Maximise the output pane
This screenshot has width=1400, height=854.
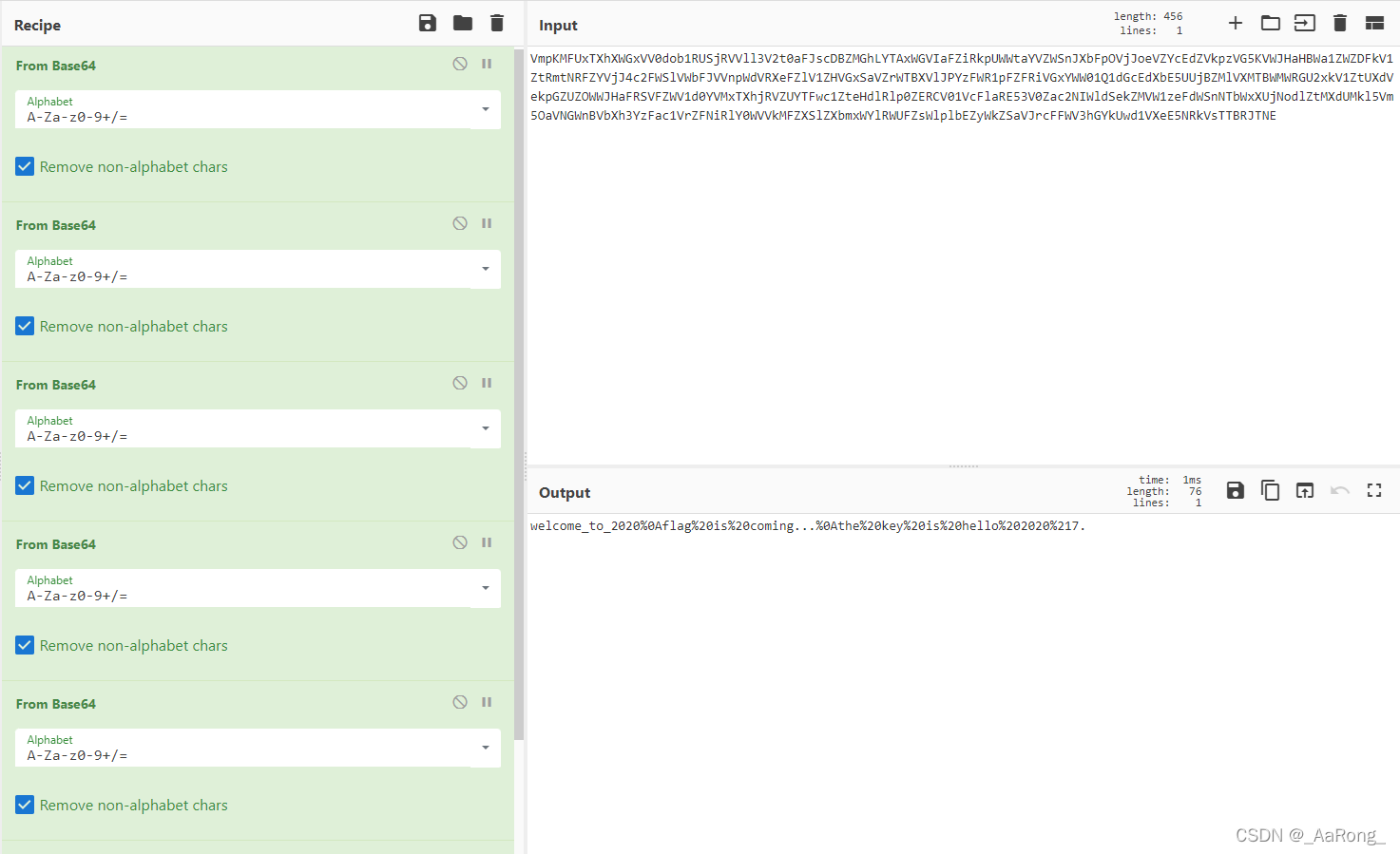[1374, 490]
